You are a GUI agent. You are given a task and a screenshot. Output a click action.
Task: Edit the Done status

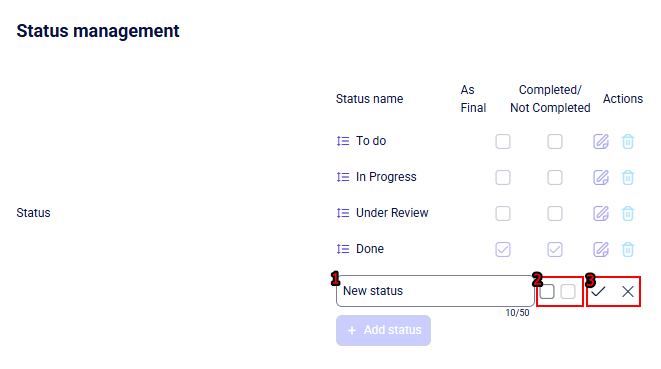coord(601,249)
